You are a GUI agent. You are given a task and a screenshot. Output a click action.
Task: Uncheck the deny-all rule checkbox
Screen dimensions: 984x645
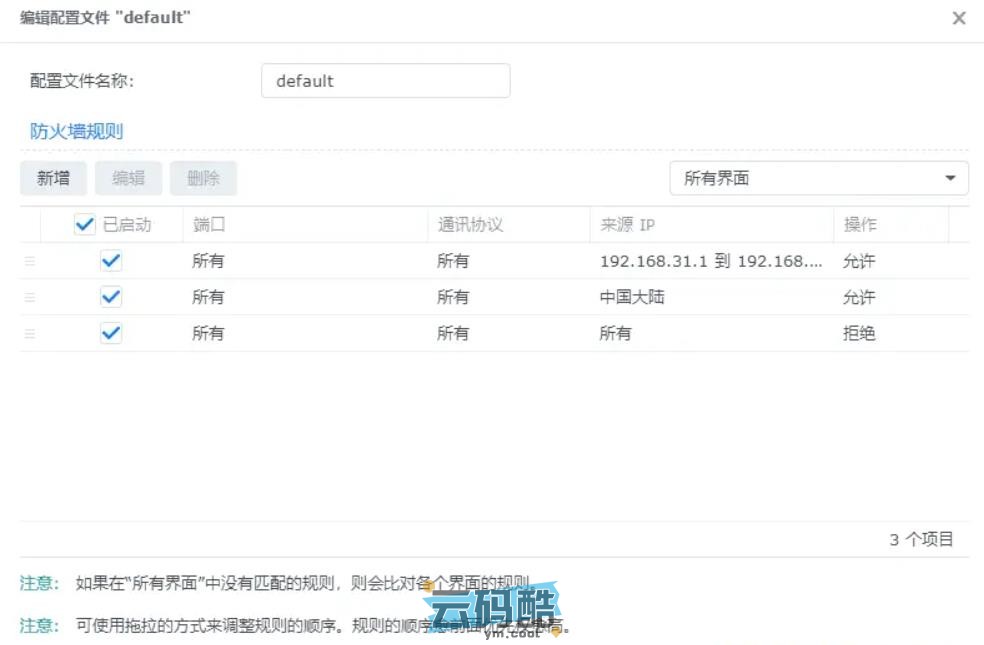click(111, 333)
